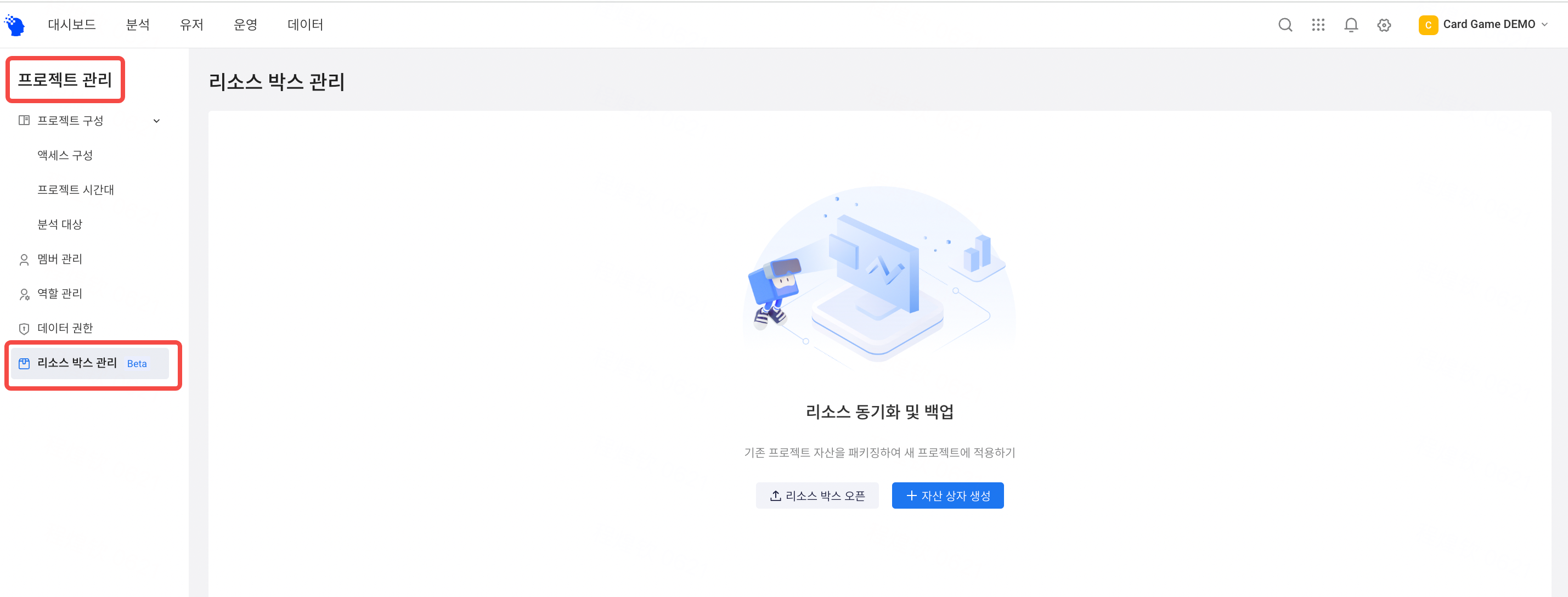Click the 리소스 박스 오픈 button
Image resolution: width=1568 pixels, height=597 pixels.
pos(817,495)
